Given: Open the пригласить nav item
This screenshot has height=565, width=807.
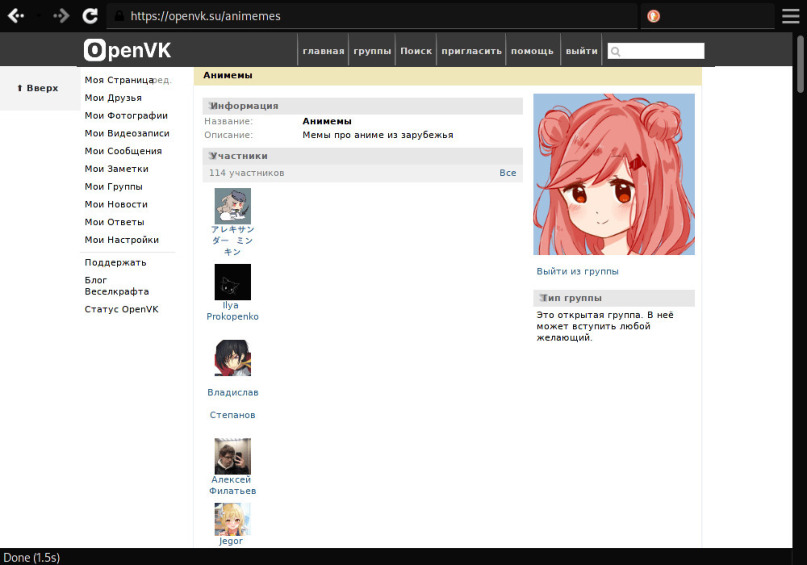Looking at the screenshot, I should 471,51.
